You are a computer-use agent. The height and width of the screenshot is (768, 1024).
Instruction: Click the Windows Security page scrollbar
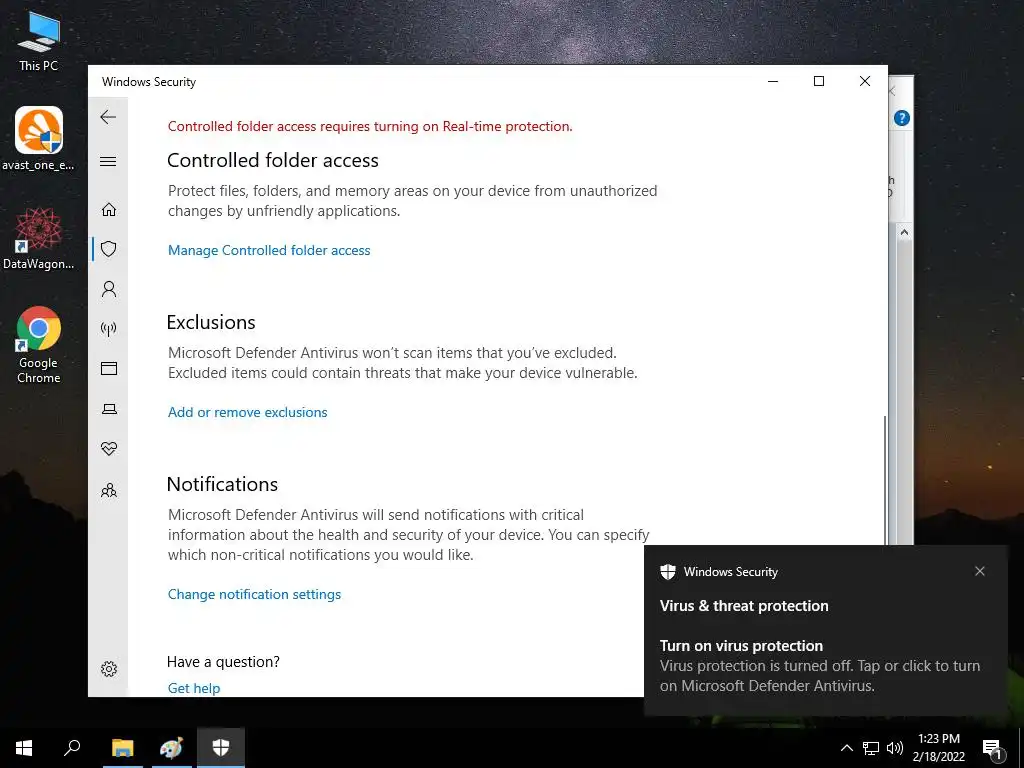point(885,479)
